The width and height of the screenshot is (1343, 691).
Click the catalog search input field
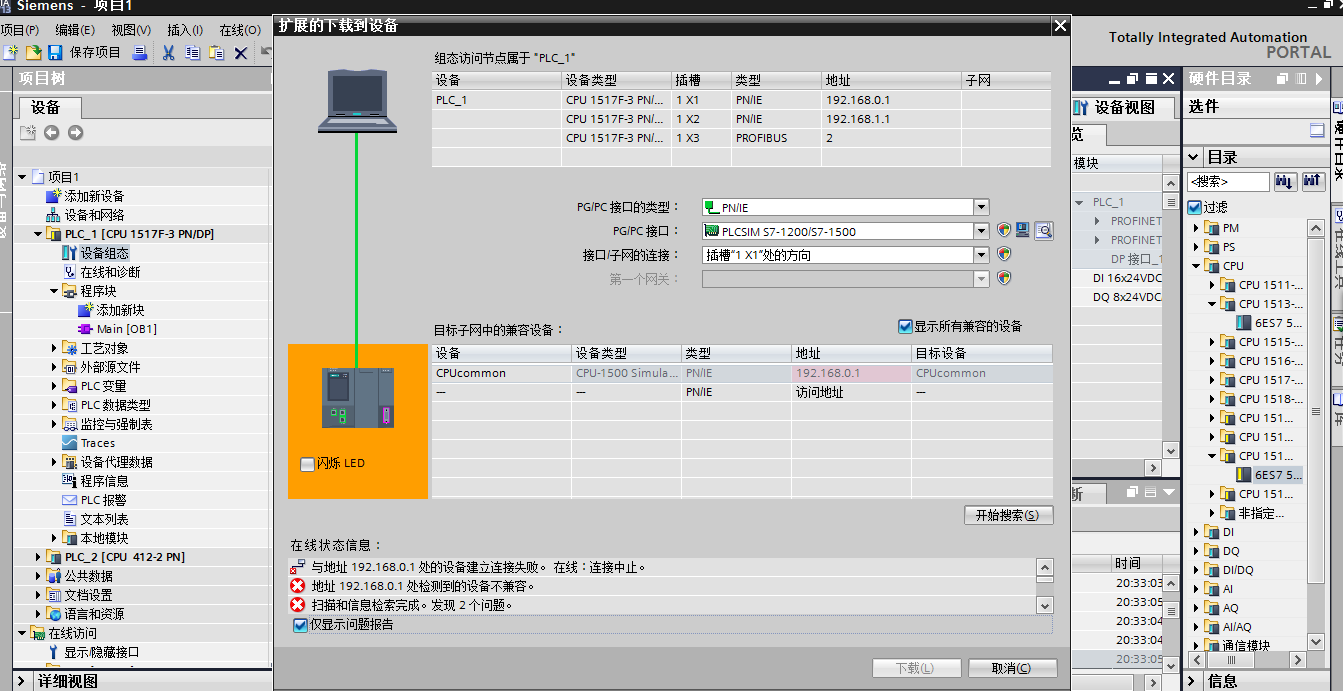(x=1228, y=181)
